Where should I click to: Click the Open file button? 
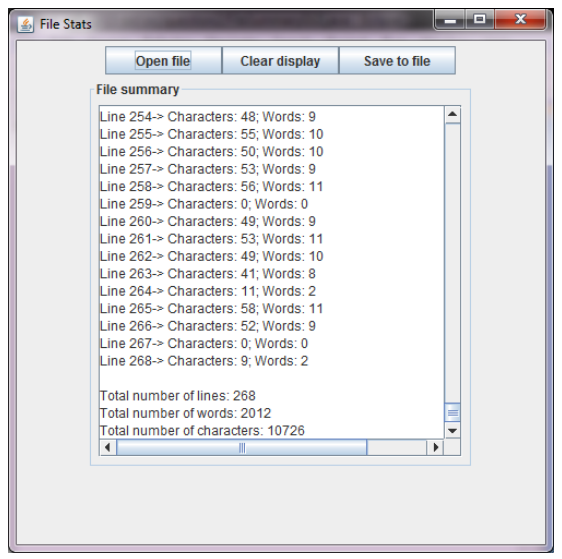[163, 61]
